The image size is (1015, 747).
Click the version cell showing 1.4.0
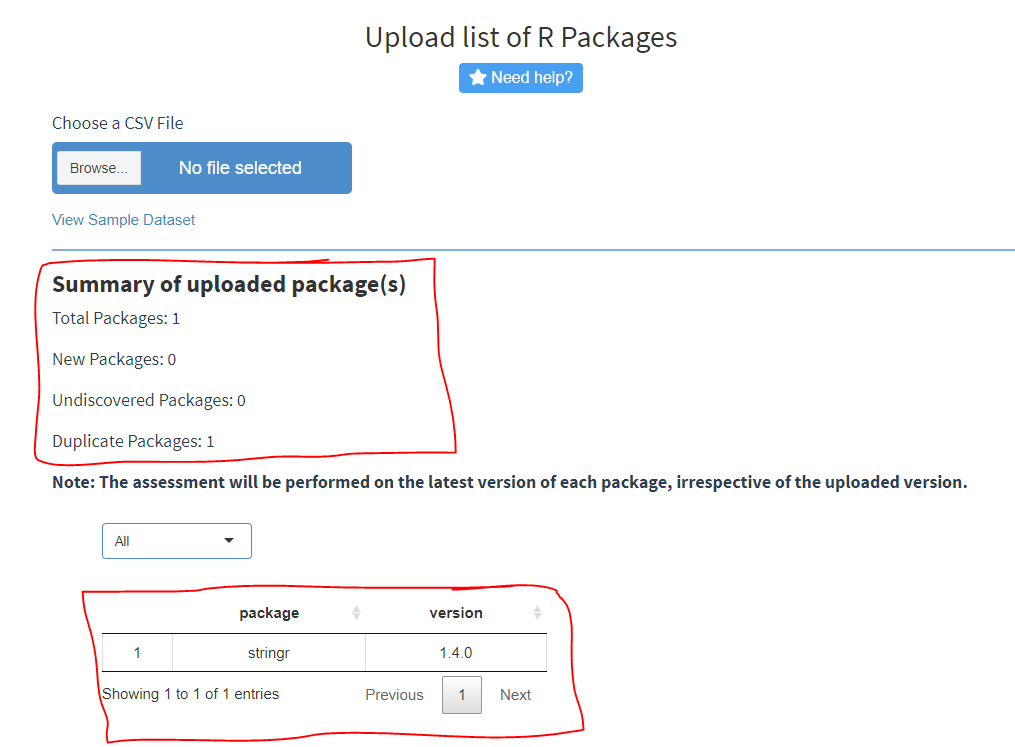pyautogui.click(x=456, y=652)
